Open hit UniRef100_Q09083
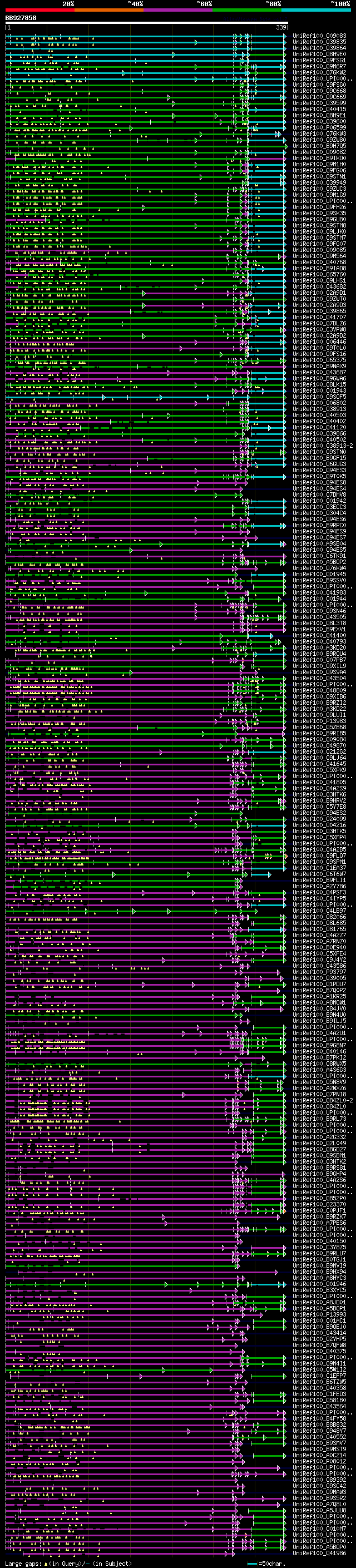The height and width of the screenshot is (1568, 356). (319, 36)
